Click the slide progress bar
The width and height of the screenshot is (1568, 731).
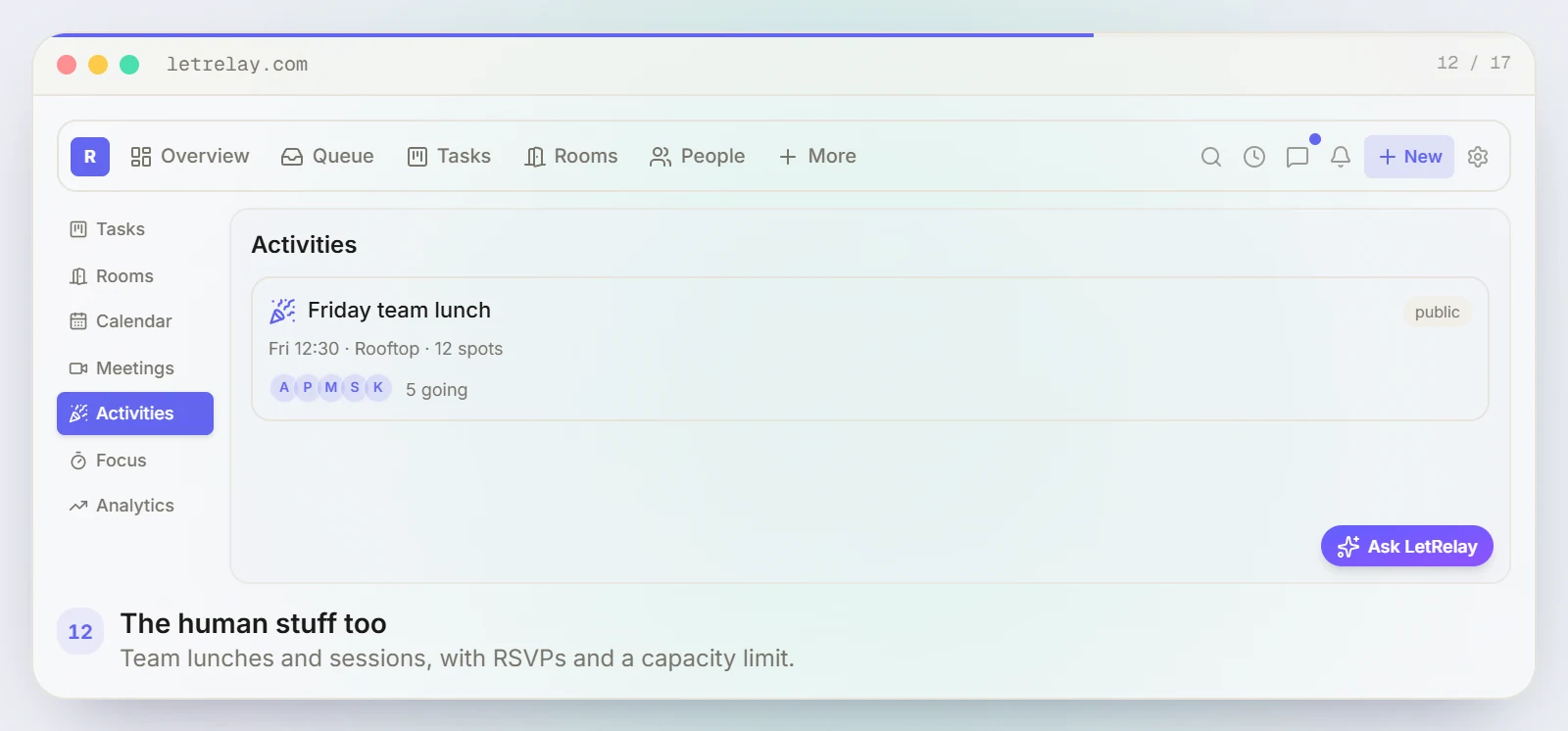pos(572,35)
